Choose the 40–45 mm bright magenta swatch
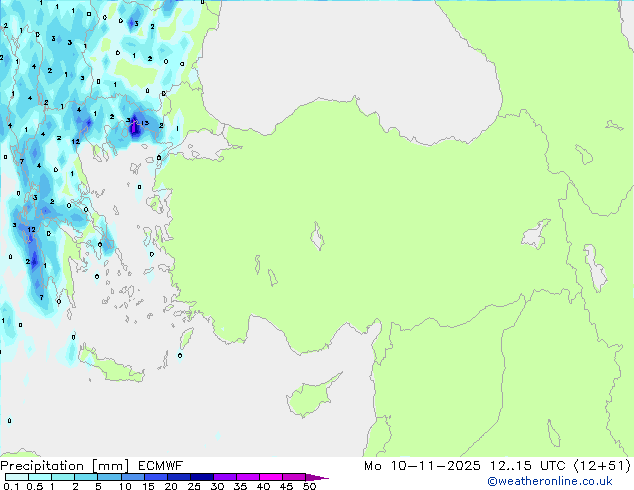The height and width of the screenshot is (490, 634). [x=271, y=477]
